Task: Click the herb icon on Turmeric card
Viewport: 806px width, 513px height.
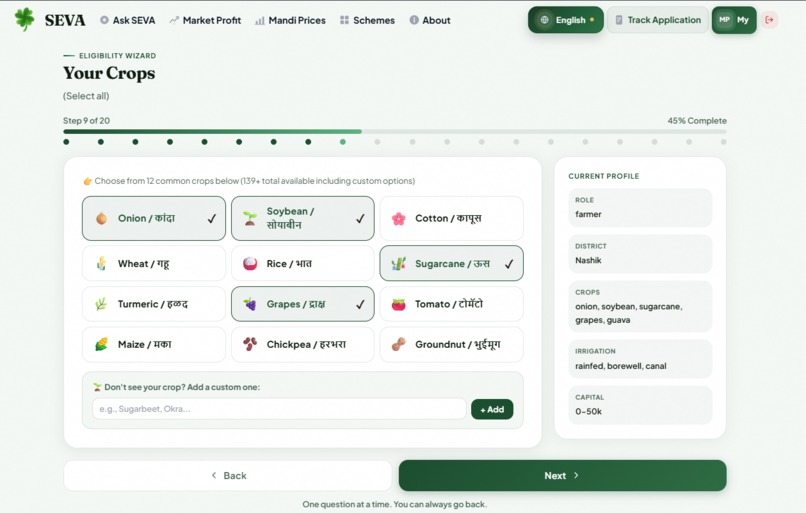Action: coord(101,304)
